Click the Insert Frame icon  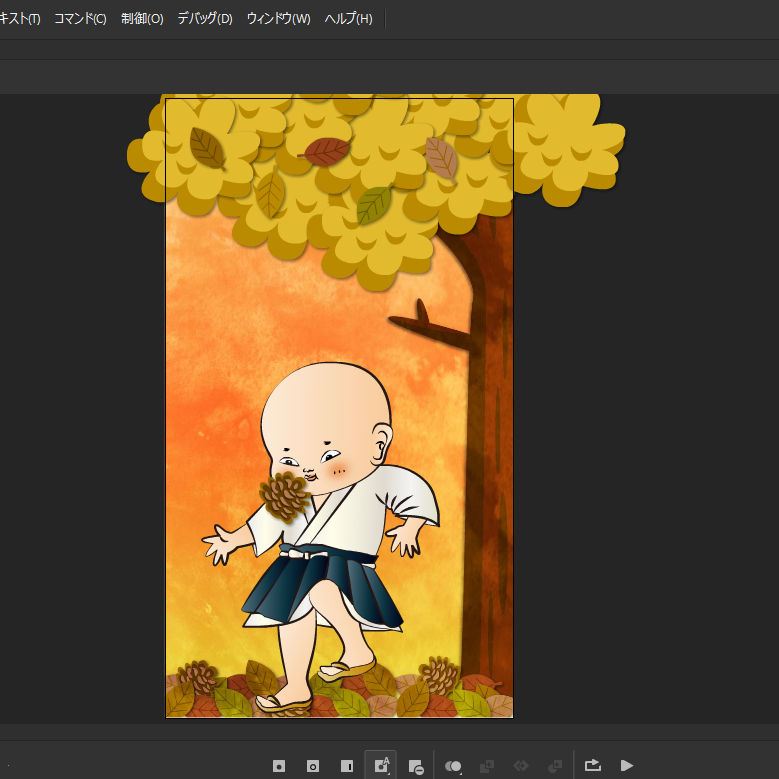click(347, 766)
